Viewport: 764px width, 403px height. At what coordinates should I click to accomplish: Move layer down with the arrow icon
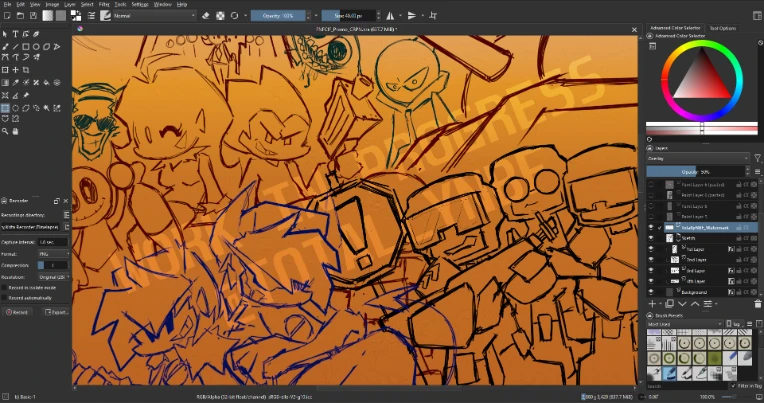pos(682,304)
